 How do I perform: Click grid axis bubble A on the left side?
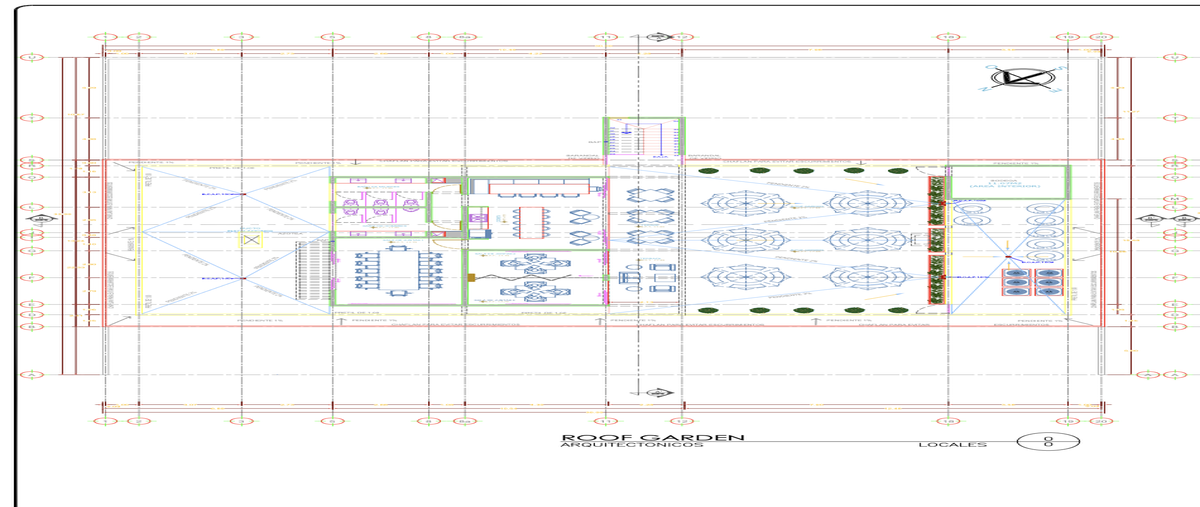(x=32, y=375)
